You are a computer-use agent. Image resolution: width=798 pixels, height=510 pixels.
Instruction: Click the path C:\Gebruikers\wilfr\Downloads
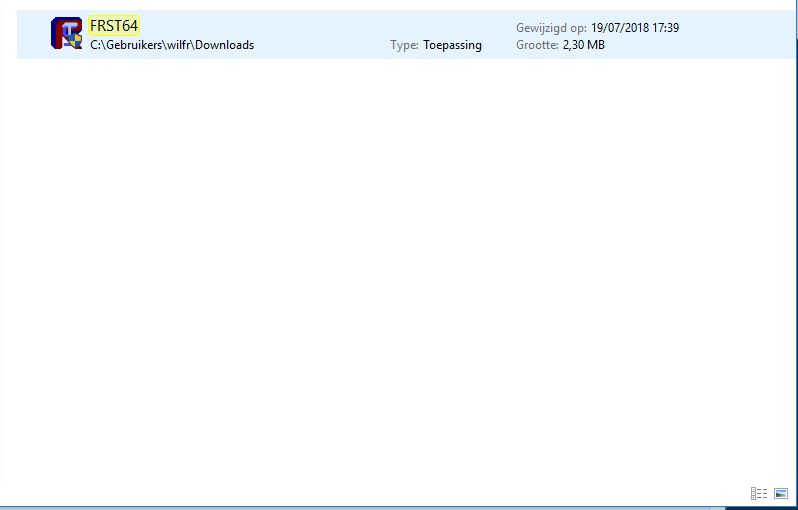(172, 45)
